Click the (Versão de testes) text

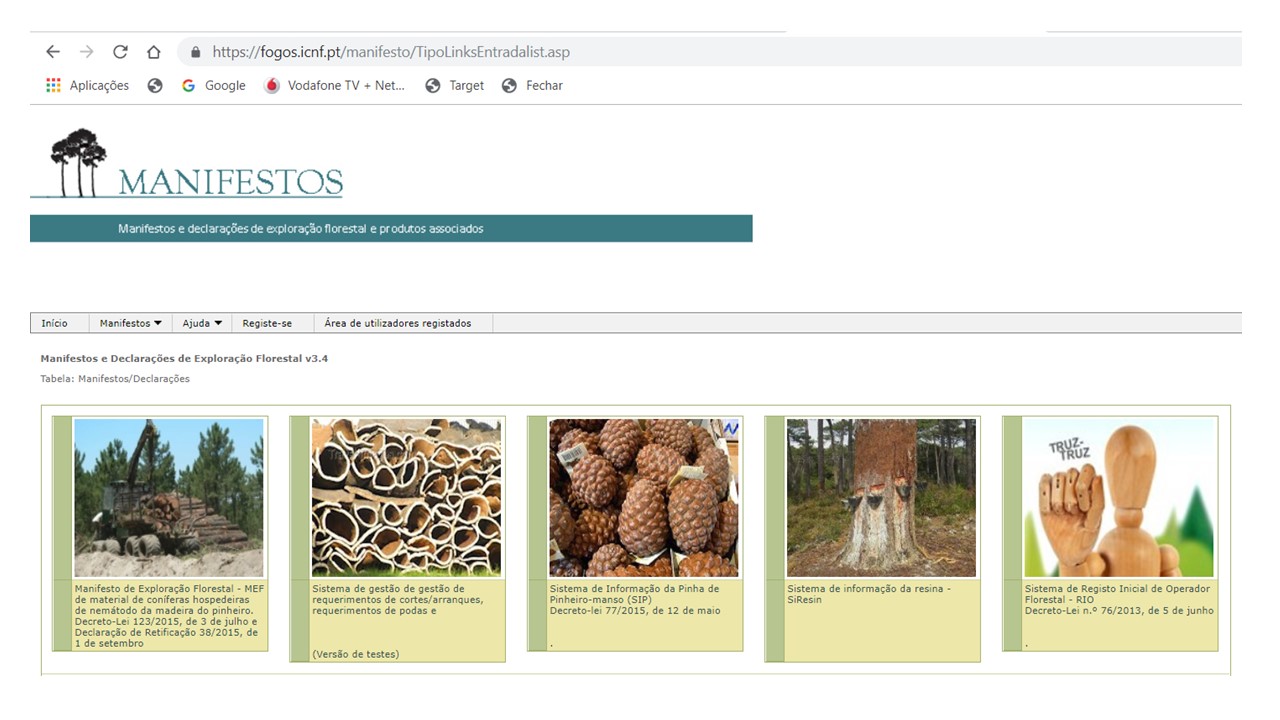[x=355, y=655]
